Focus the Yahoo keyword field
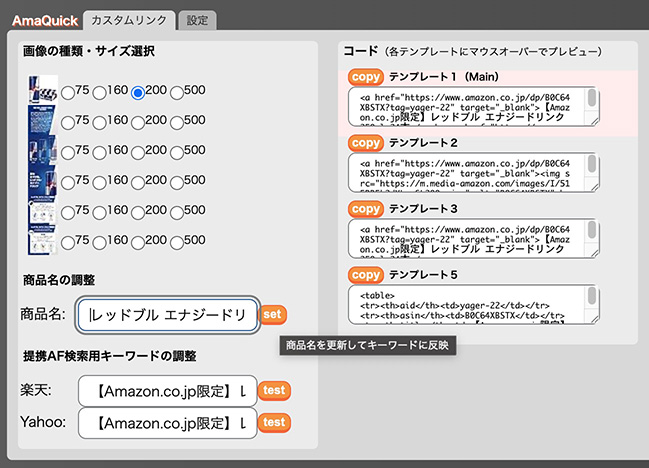Image resolution: width=649 pixels, height=468 pixels. coord(168,423)
